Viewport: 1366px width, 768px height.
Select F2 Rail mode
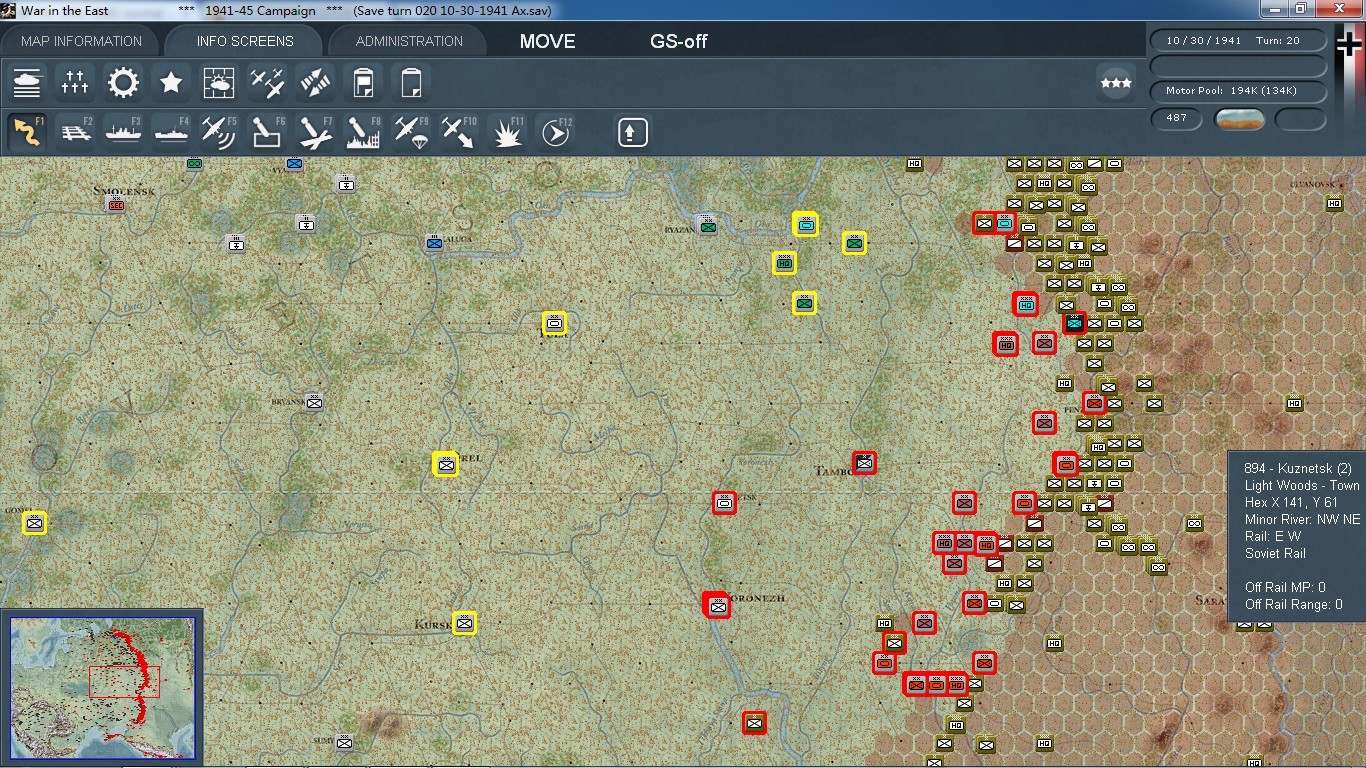tap(75, 132)
